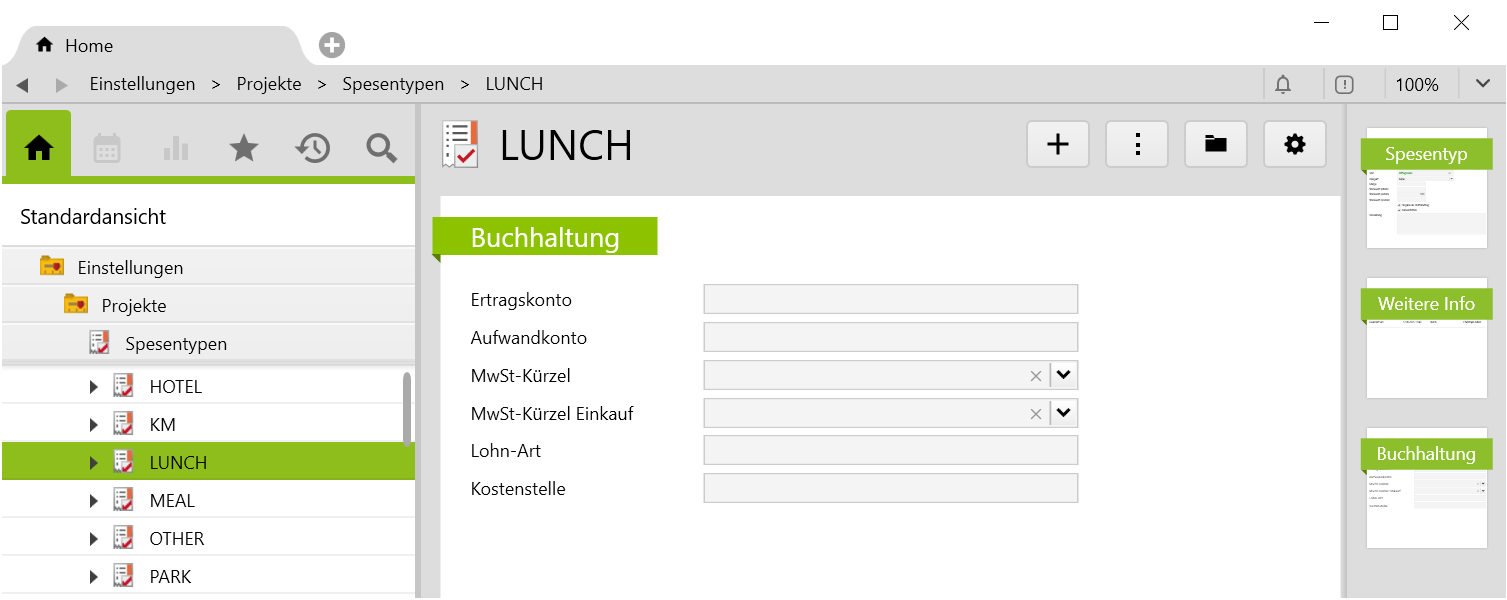Open the favorites star view
1507x600 pixels.
(244, 148)
